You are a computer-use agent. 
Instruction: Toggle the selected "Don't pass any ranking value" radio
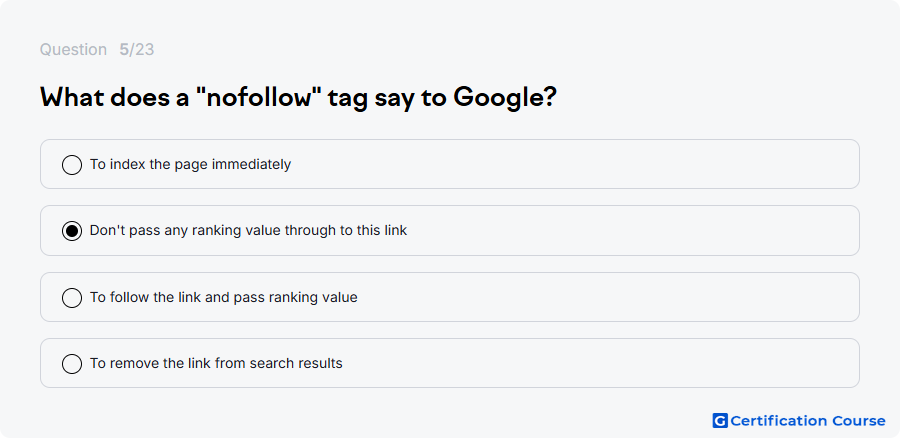72,231
